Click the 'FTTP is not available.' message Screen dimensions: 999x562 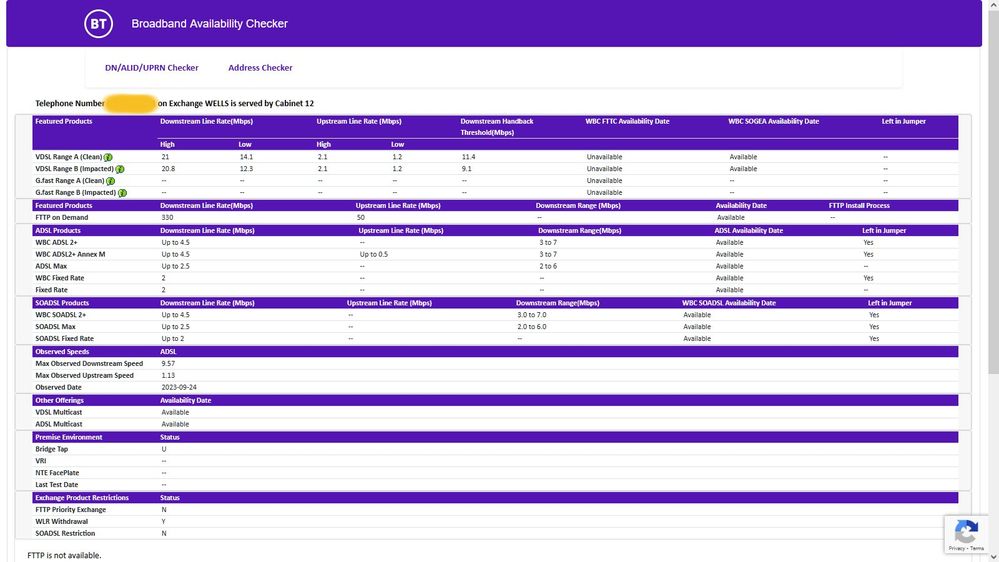(x=64, y=556)
